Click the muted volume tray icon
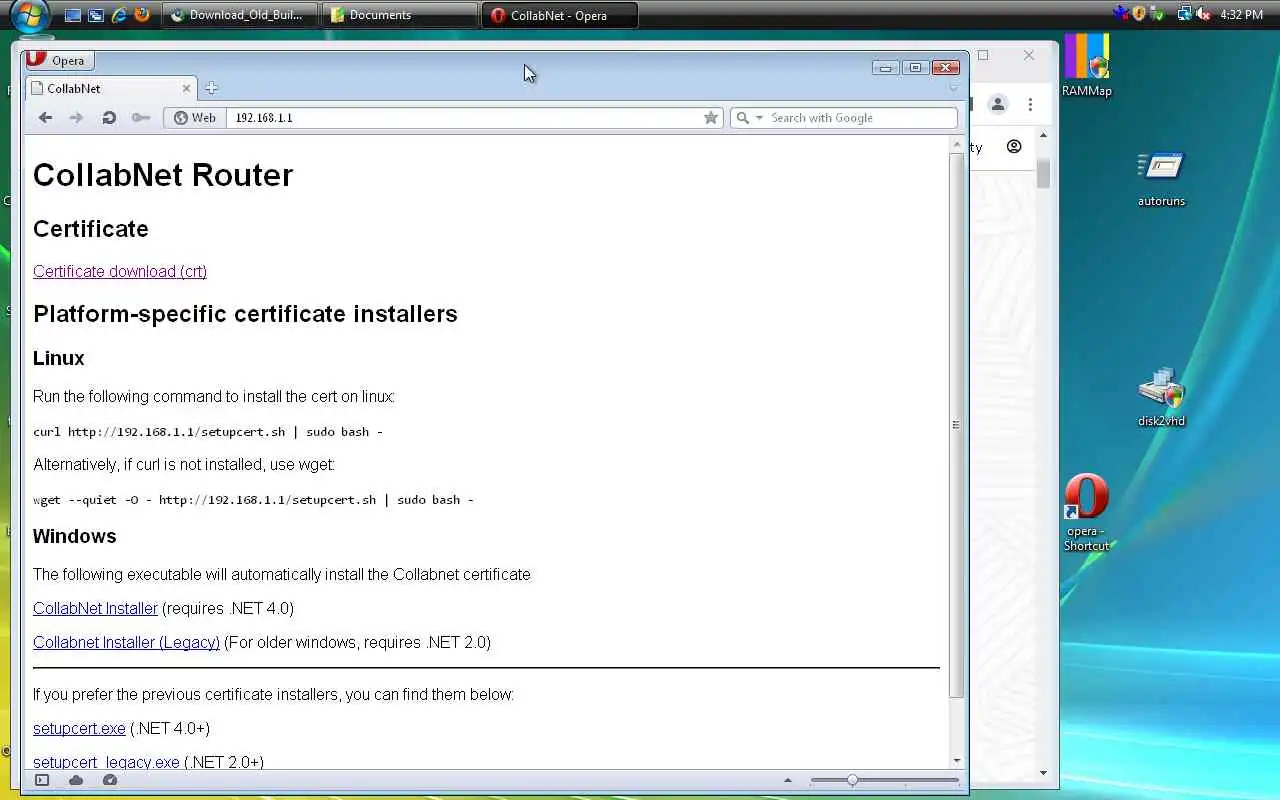1280x800 pixels. coord(1203,14)
